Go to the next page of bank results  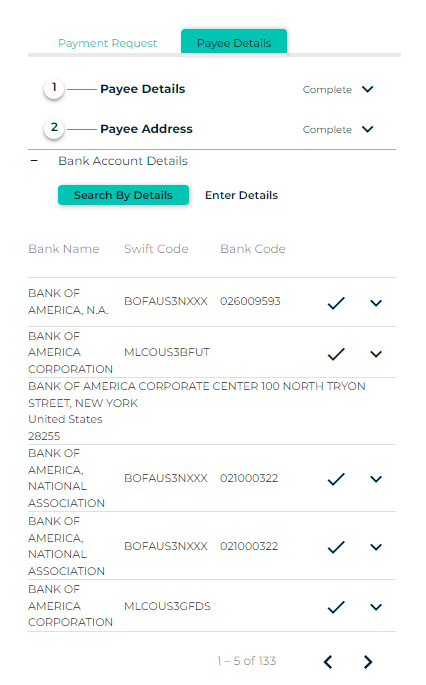click(368, 662)
